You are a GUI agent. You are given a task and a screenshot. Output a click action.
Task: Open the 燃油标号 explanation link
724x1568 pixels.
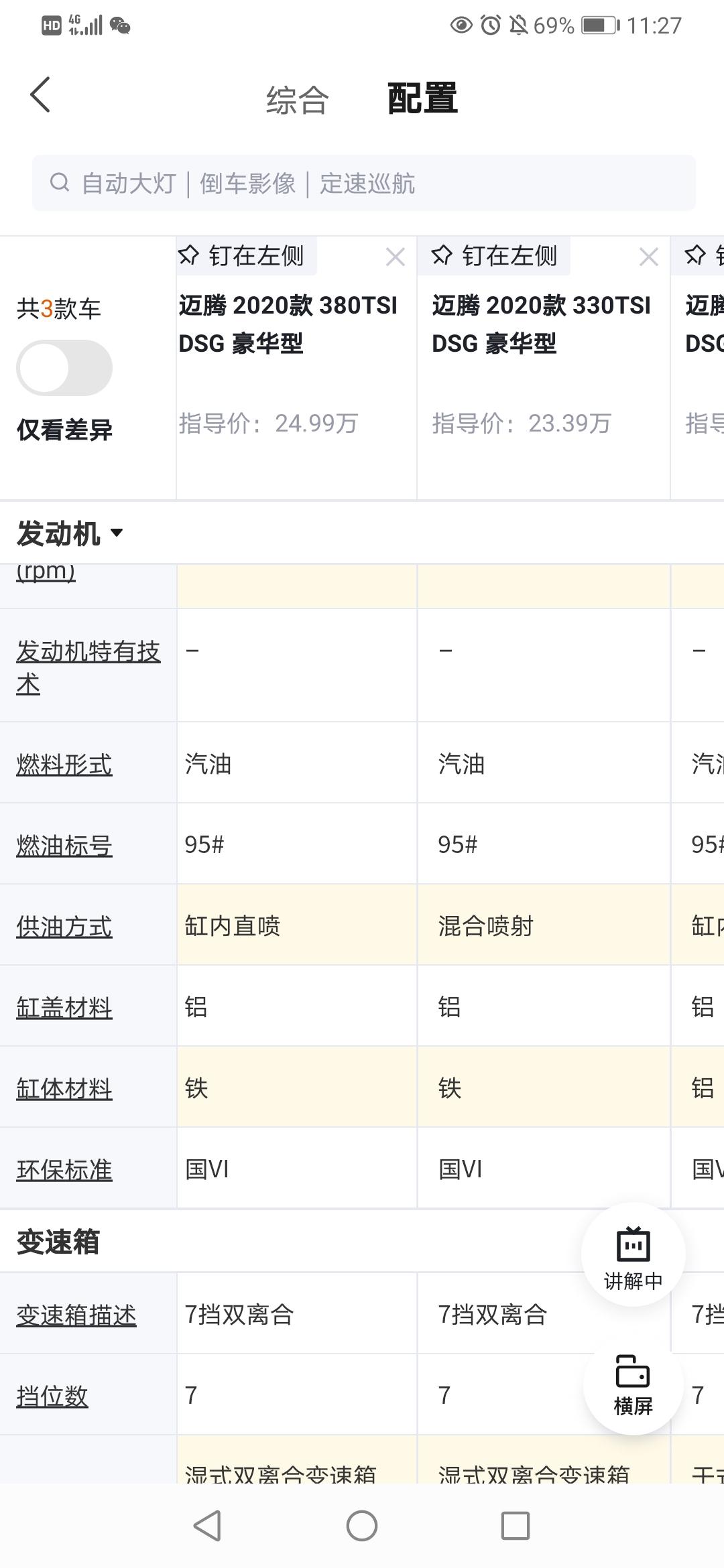coord(64,846)
